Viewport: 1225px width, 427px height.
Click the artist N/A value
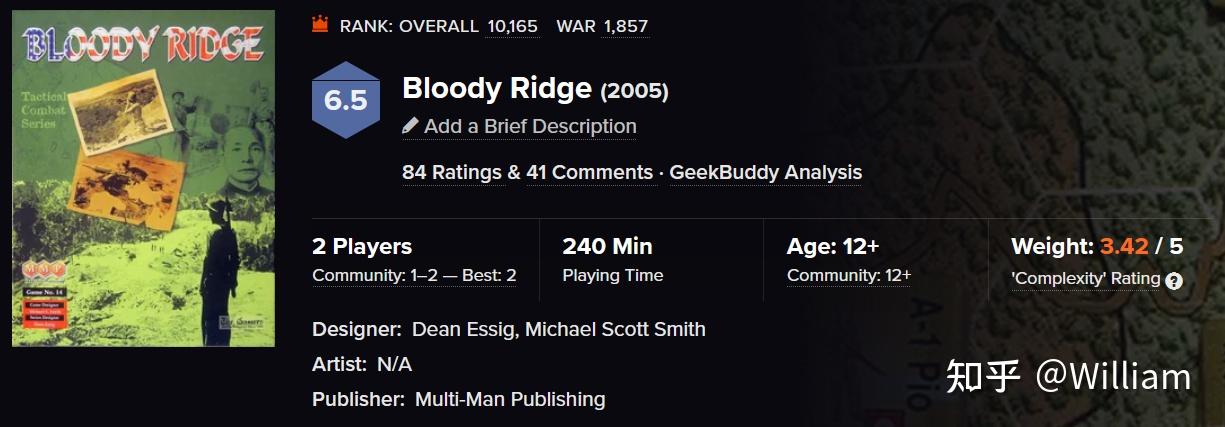tap(394, 364)
